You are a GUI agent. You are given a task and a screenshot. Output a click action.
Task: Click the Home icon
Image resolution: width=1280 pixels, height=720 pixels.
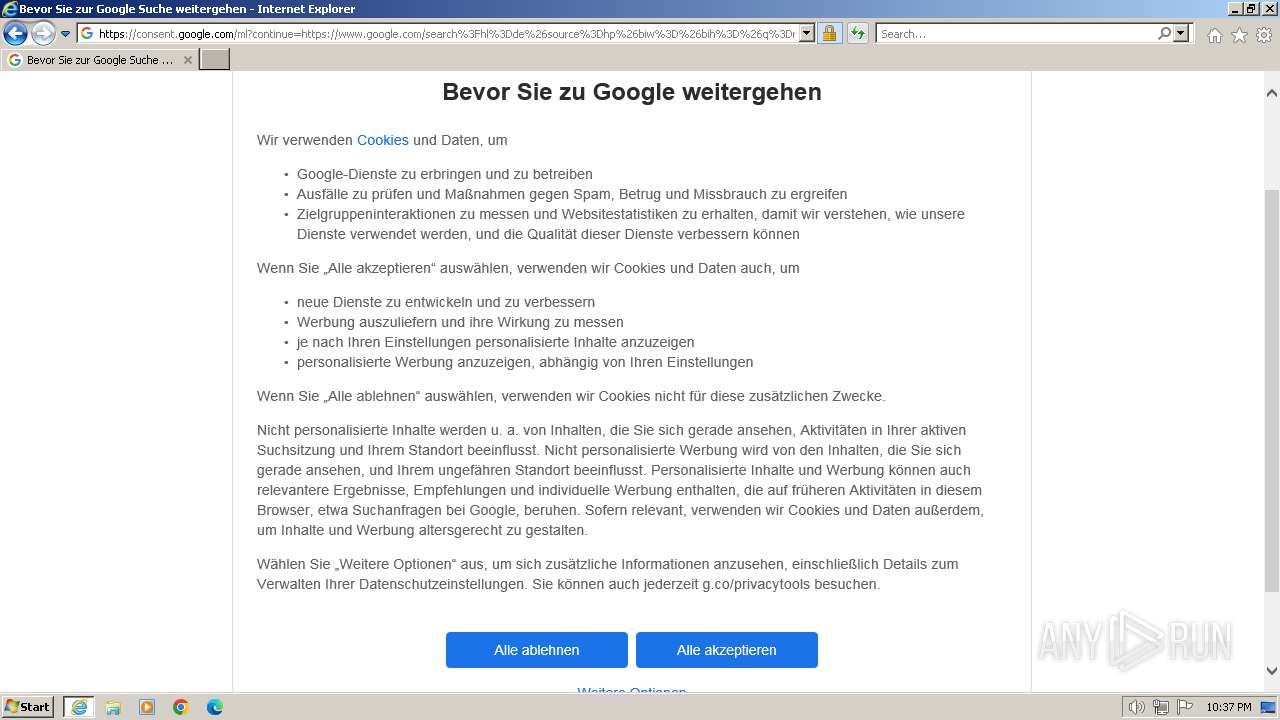pos(1214,35)
